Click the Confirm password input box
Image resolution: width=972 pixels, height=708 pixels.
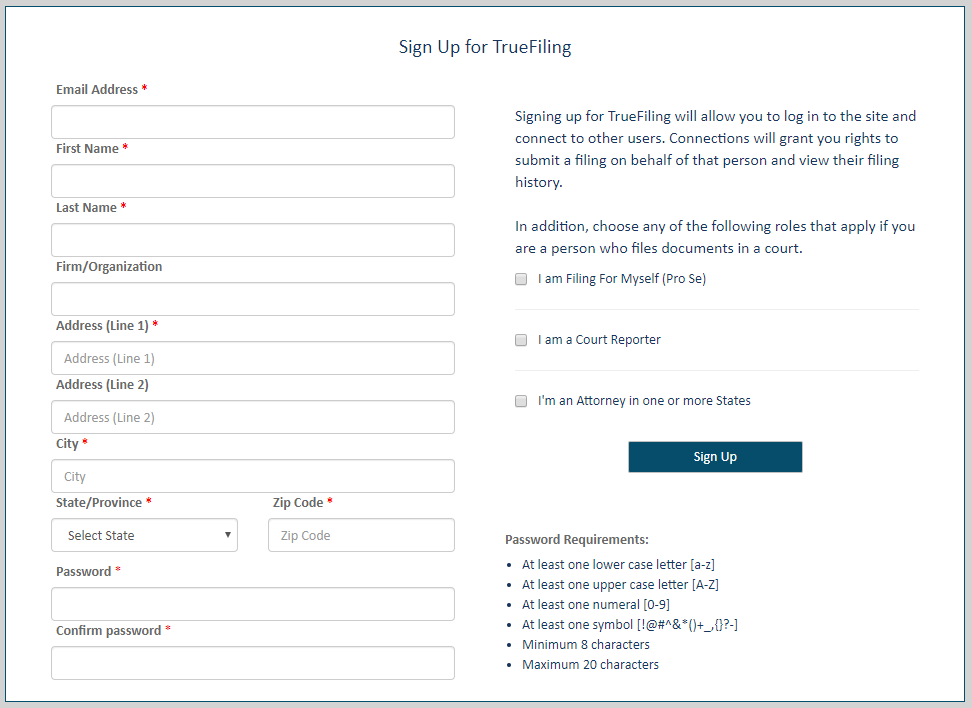252,663
